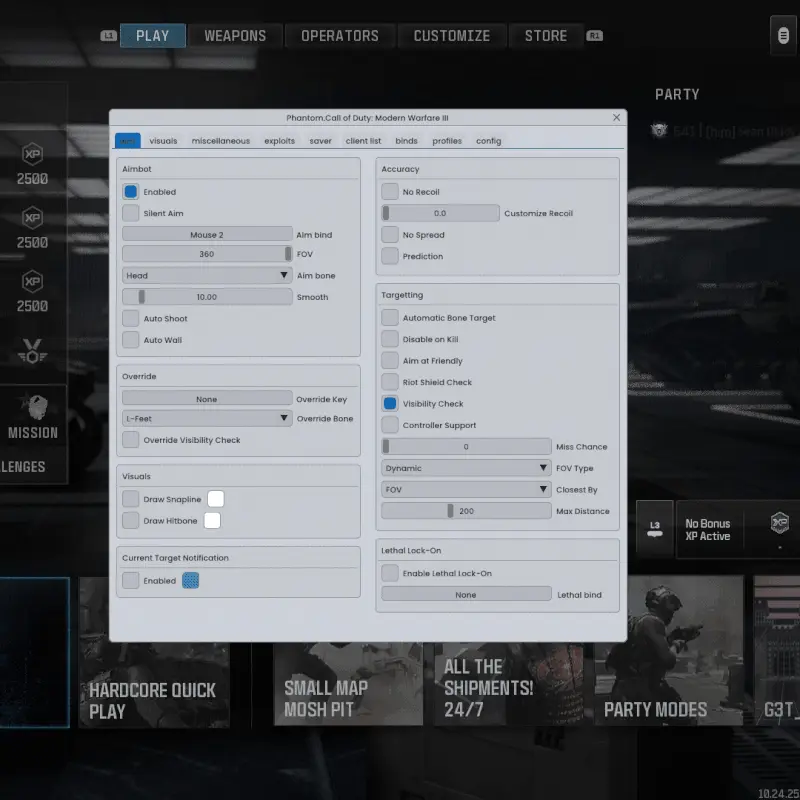Image resolution: width=800 pixels, height=800 pixels.
Task: Click the None Lethal bind button
Action: coord(466,595)
